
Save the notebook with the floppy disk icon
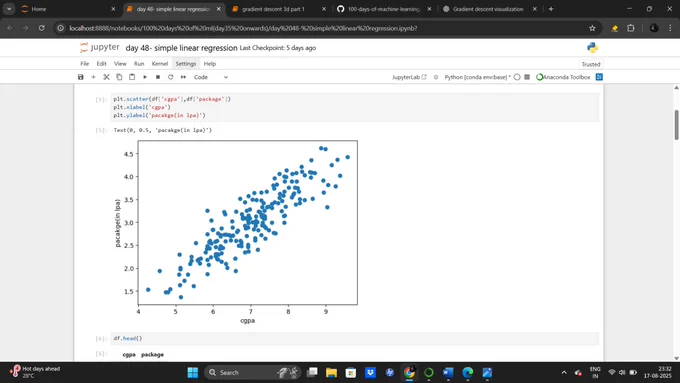click(80, 77)
